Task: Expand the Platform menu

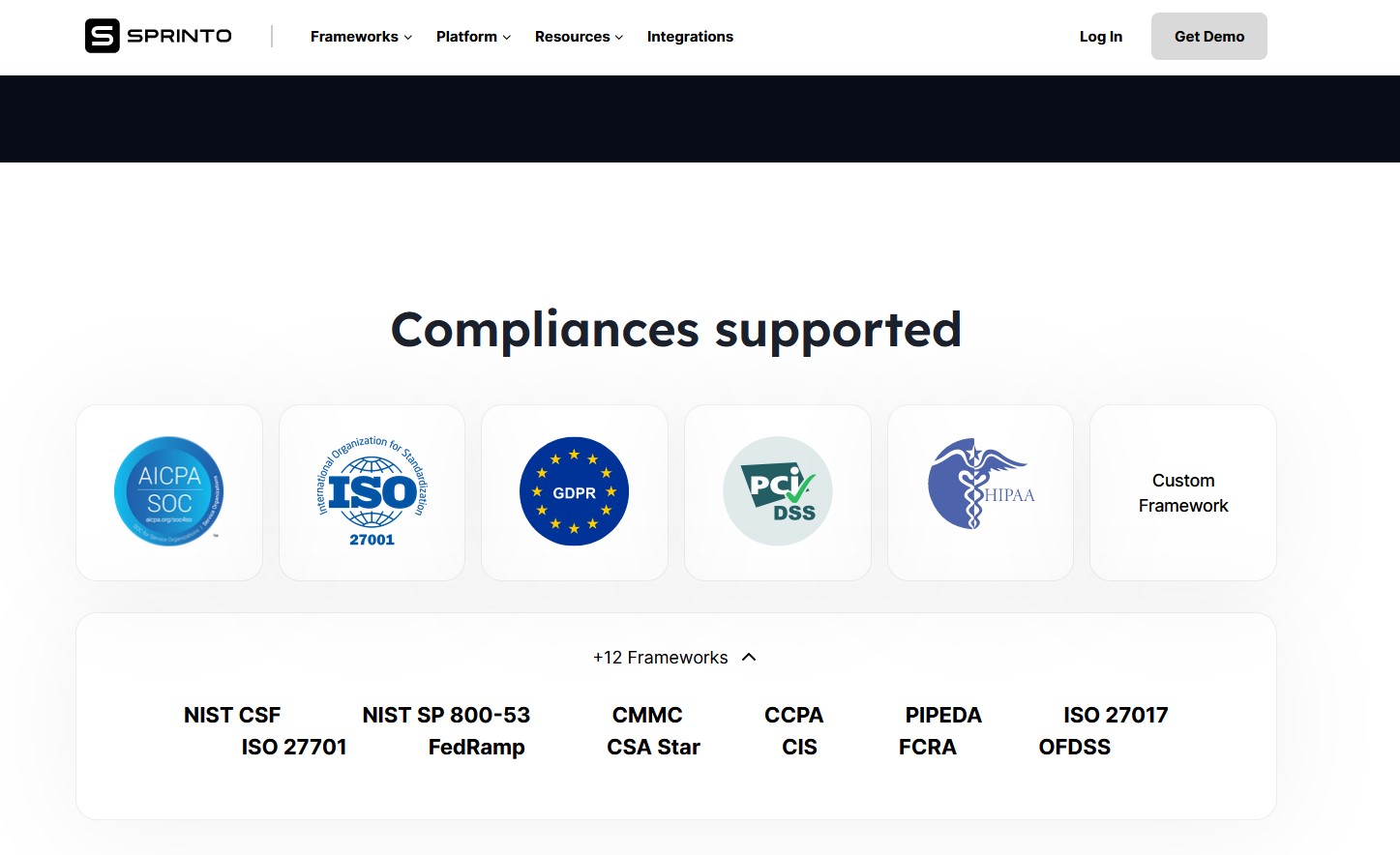Action: [x=473, y=37]
